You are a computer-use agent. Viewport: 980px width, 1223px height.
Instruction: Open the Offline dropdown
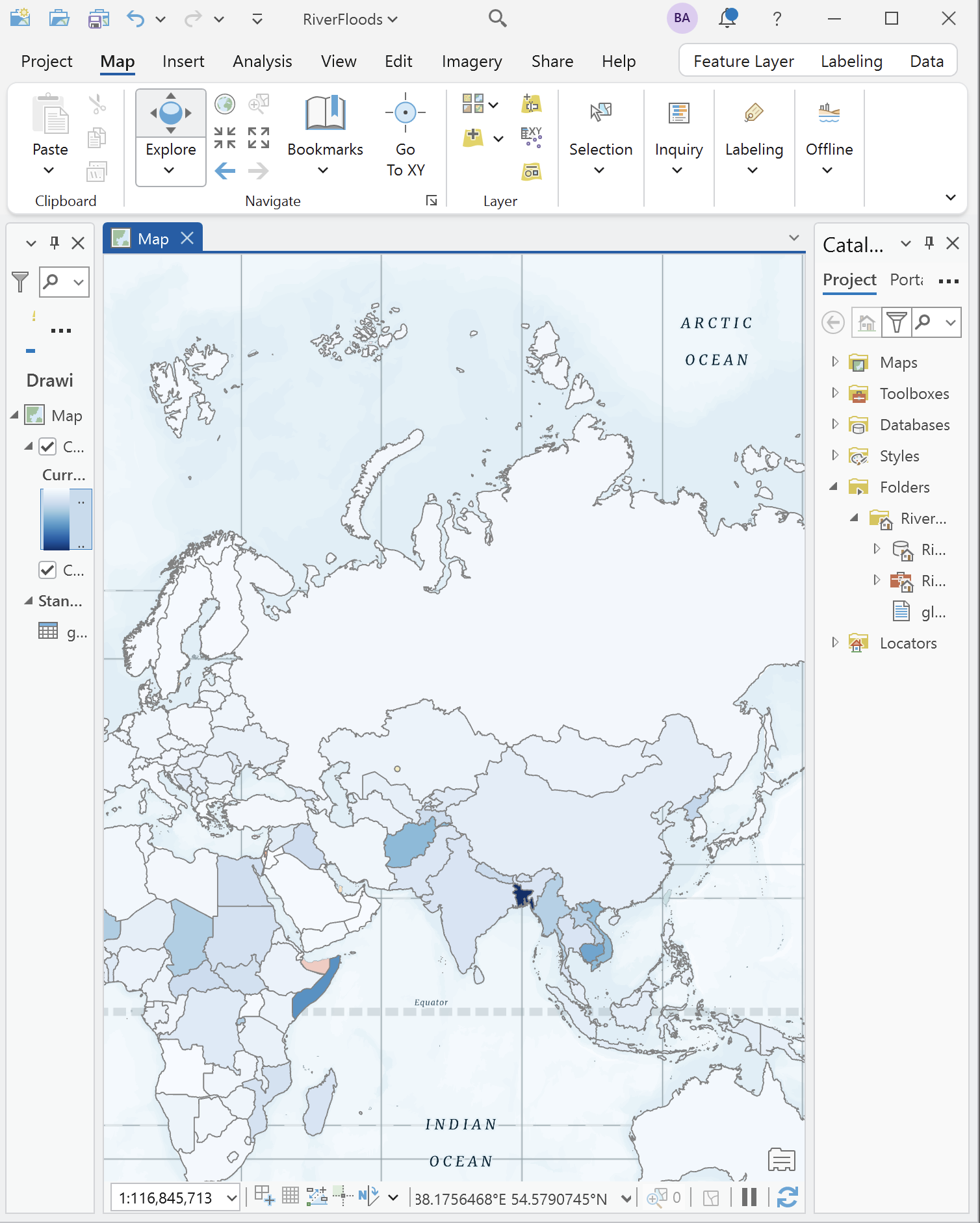(x=827, y=171)
